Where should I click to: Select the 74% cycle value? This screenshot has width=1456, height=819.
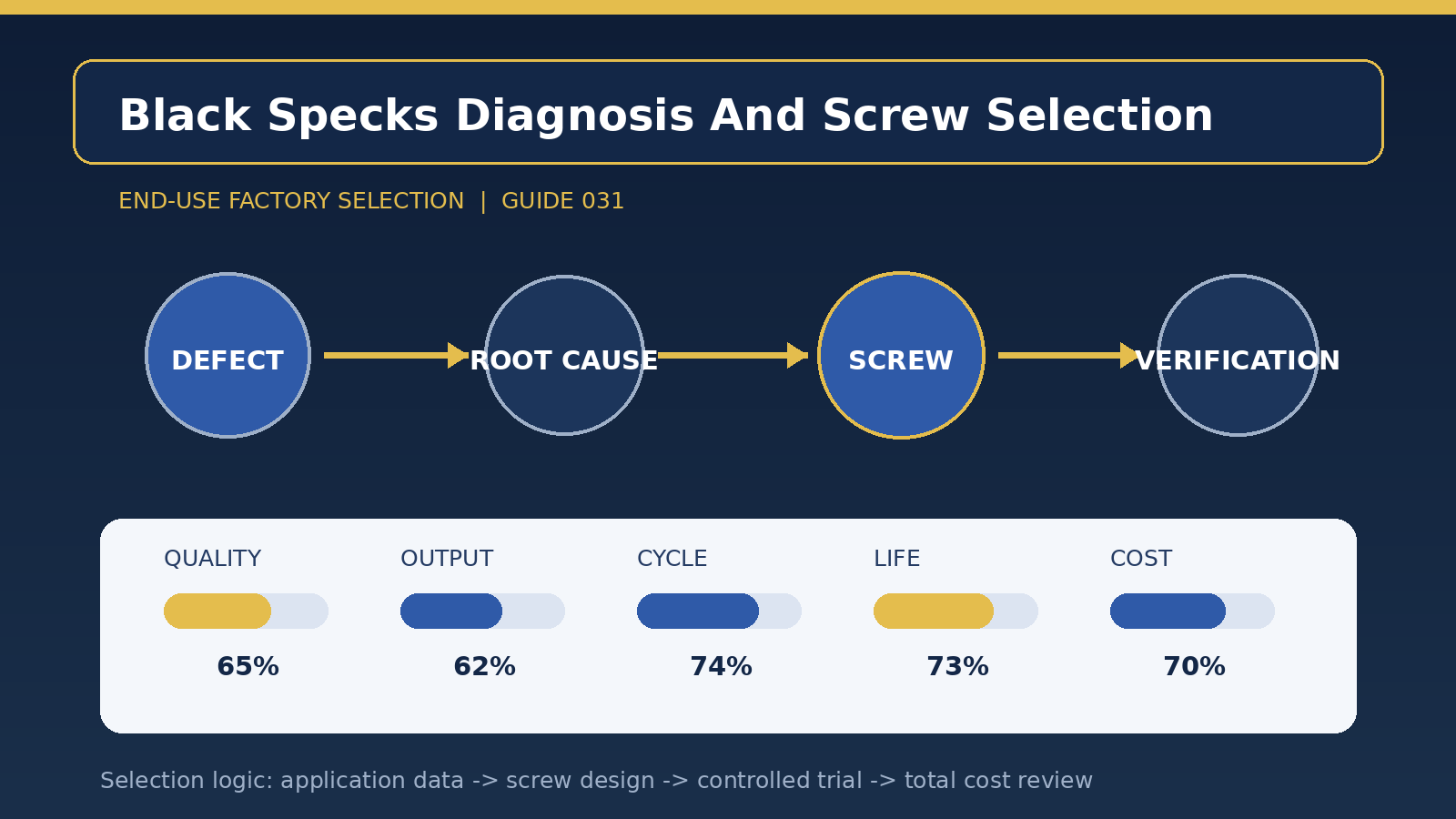(721, 667)
